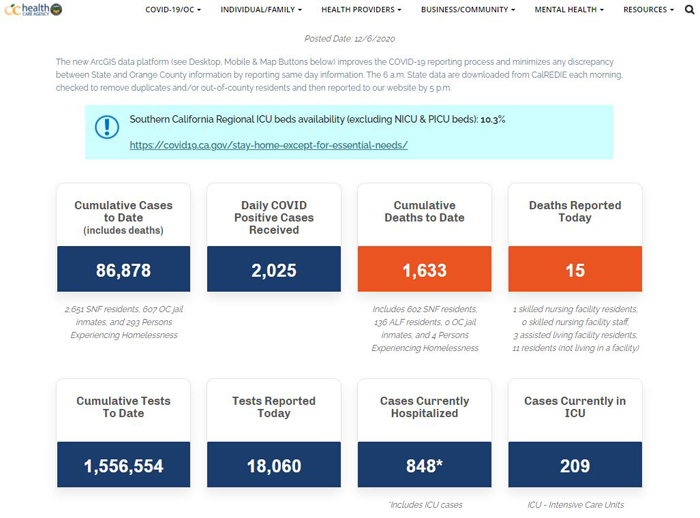This screenshot has width=700, height=518.
Task: Click the 2,025 daily cases value
Action: 274,270
